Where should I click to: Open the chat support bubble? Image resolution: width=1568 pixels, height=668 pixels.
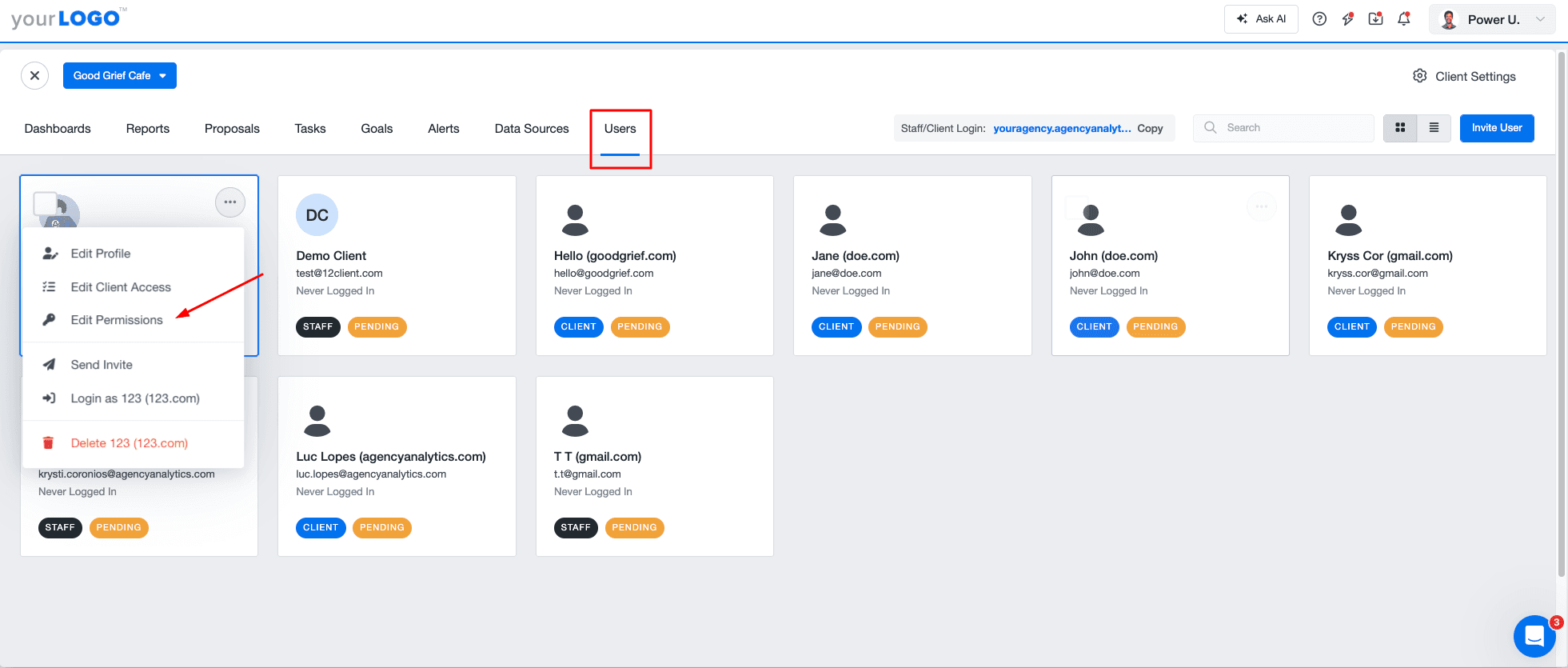1534,636
